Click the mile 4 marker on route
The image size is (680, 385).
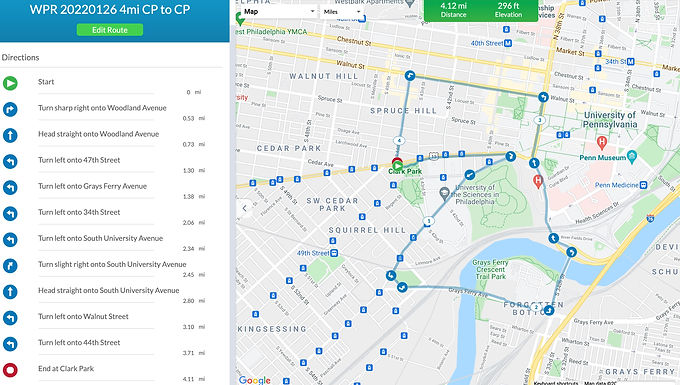pos(399,140)
